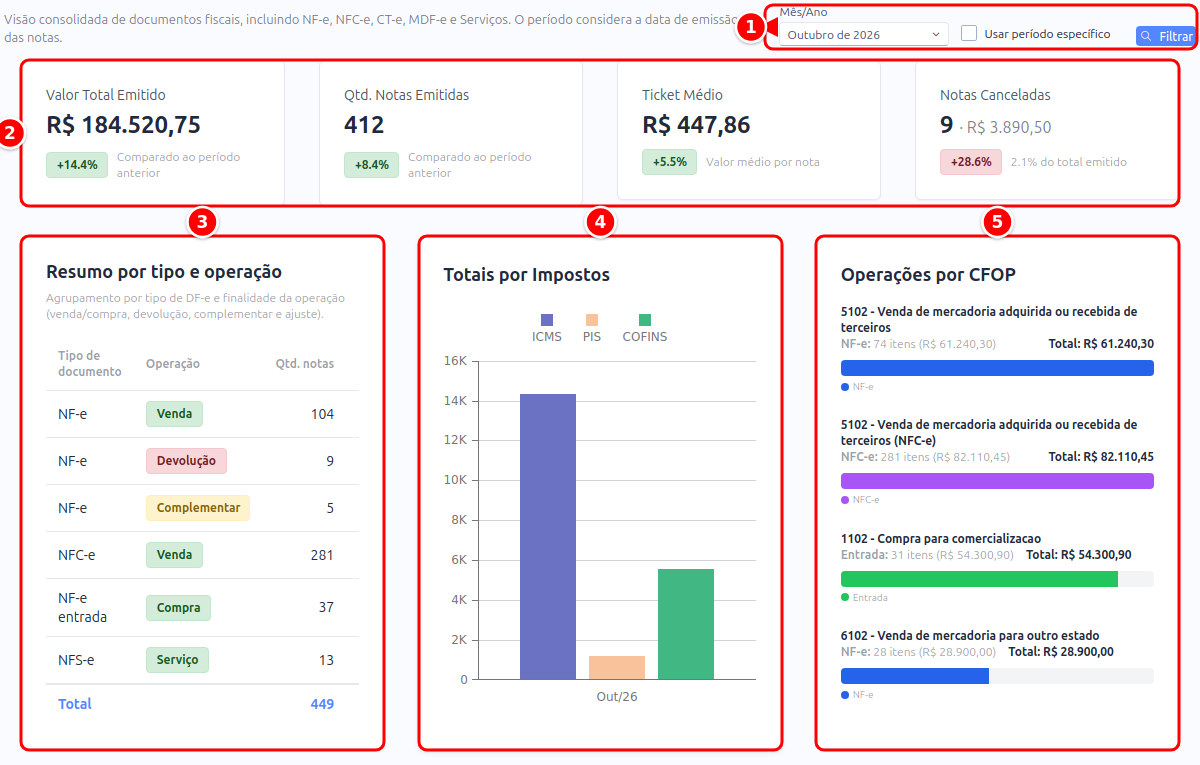Click the 1102 - Compra para comercializacao title

(x=941, y=539)
